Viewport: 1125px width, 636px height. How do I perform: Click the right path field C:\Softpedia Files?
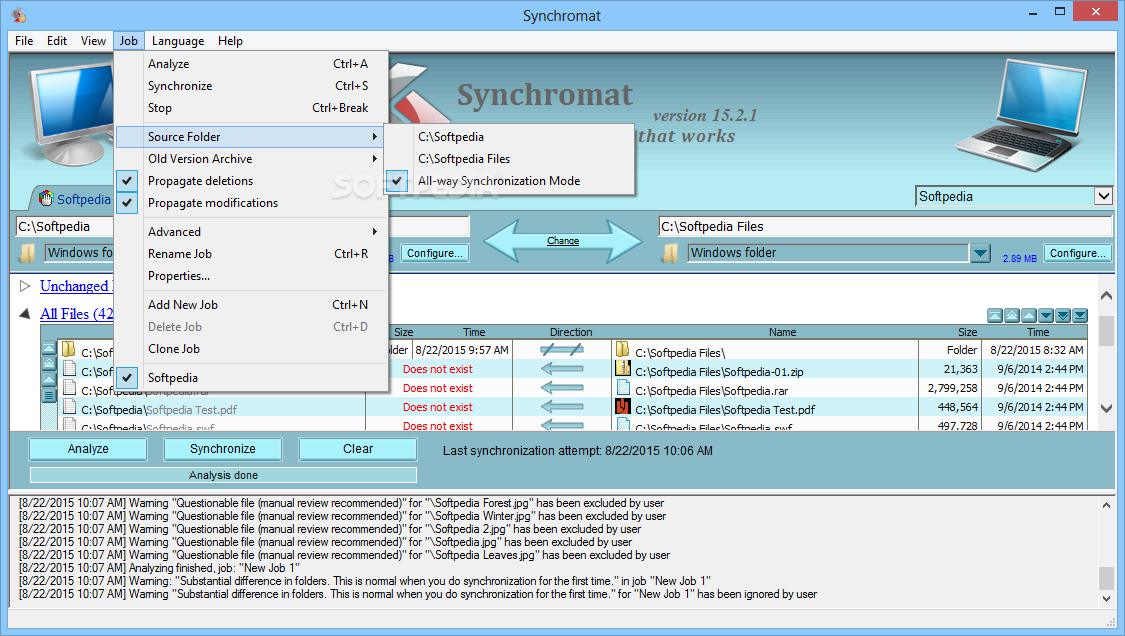point(885,226)
